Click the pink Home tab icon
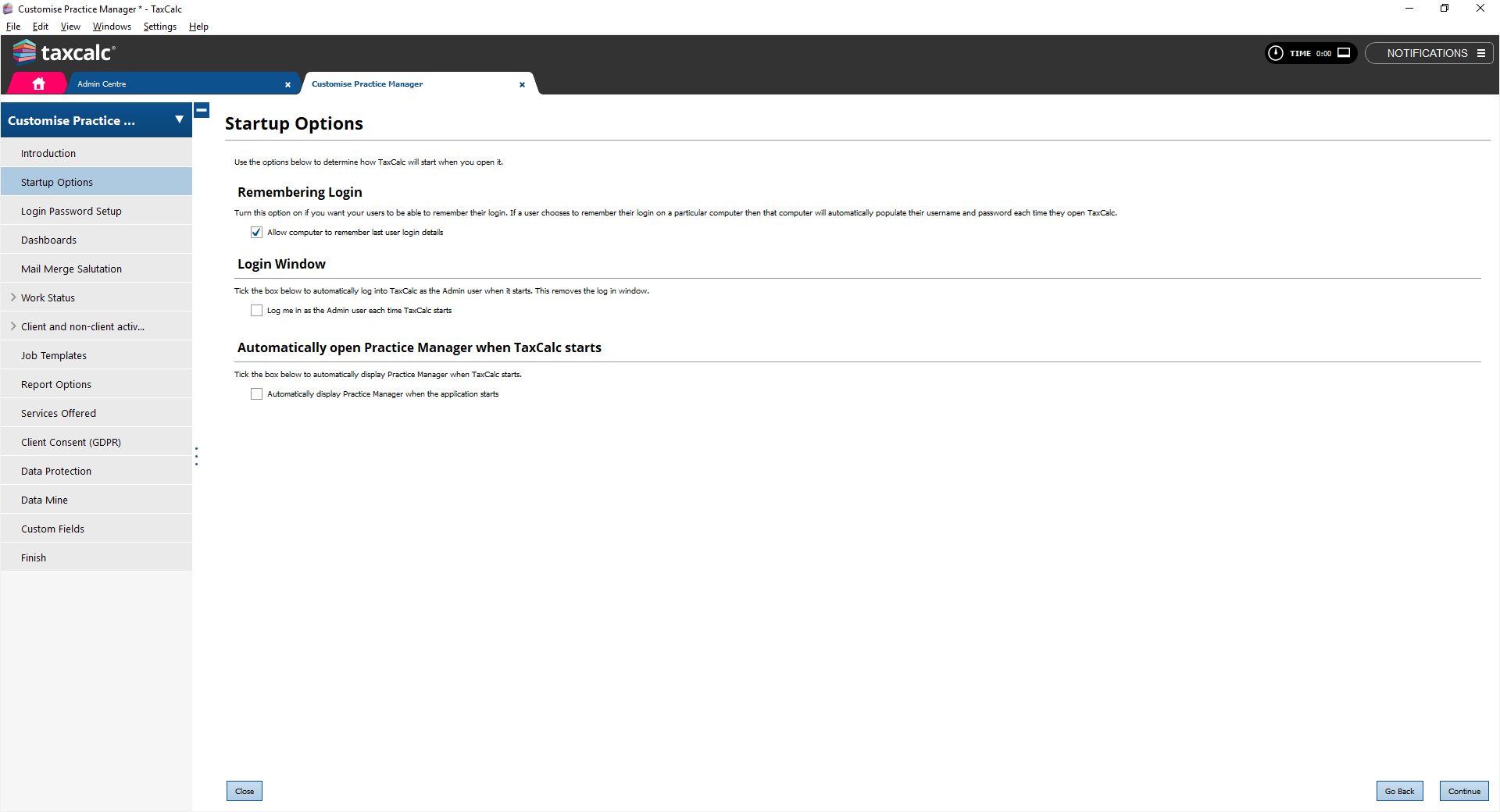Screen dimensions: 1500x812 coord(38,84)
